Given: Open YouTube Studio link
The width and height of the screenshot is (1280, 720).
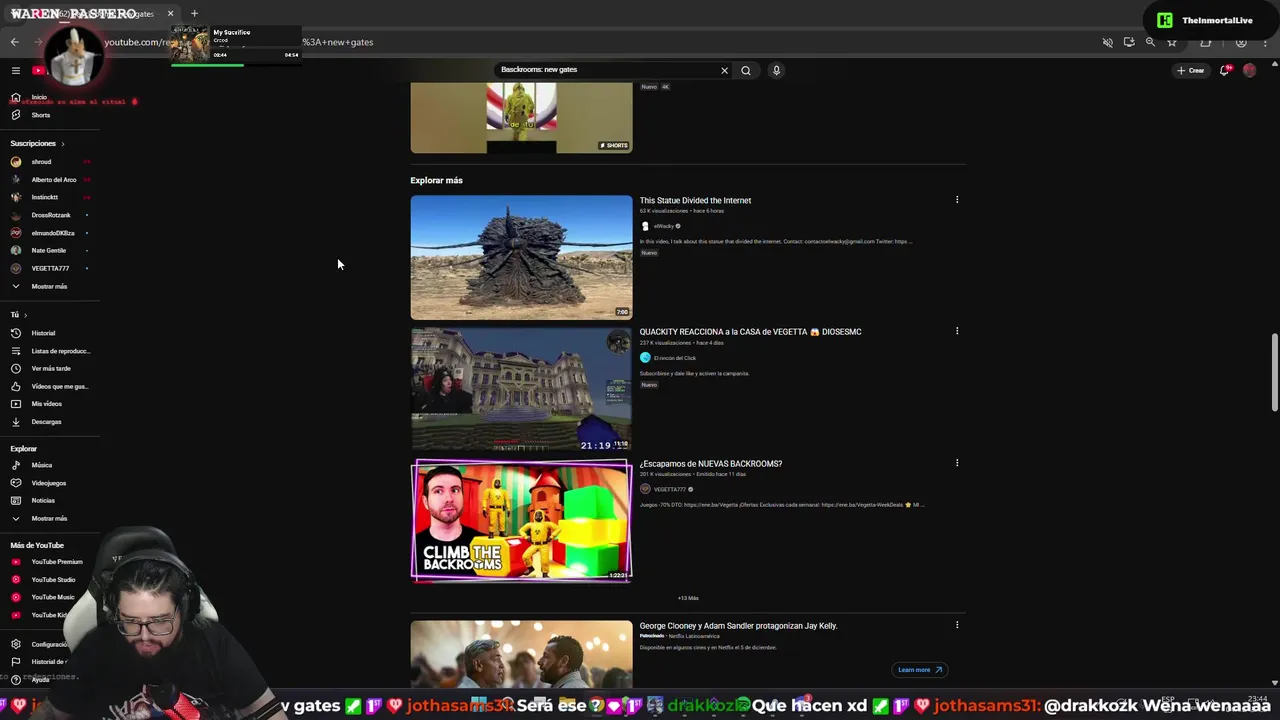Looking at the screenshot, I should pyautogui.click(x=53, y=580).
